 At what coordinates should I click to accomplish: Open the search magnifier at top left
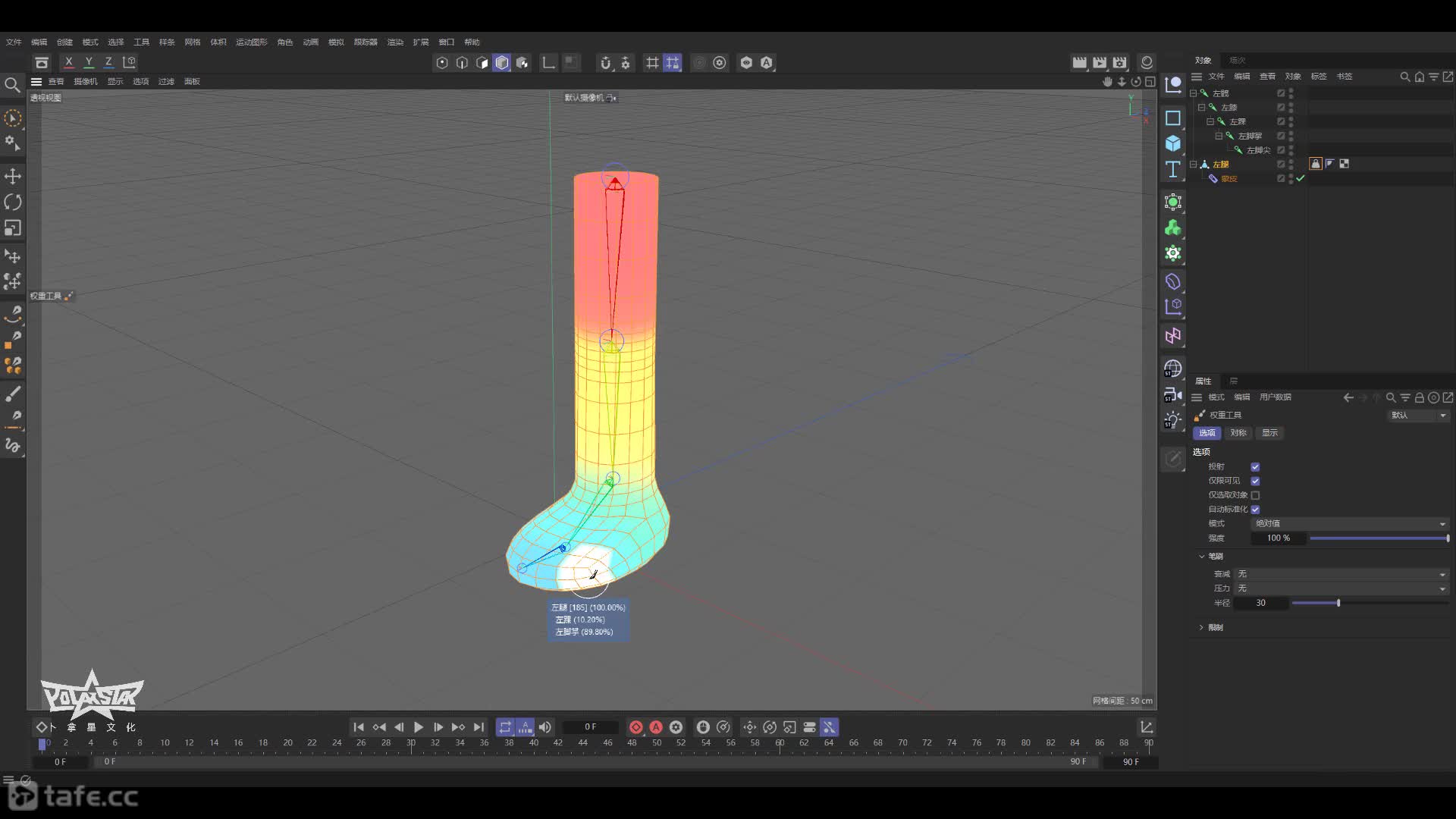pos(12,85)
